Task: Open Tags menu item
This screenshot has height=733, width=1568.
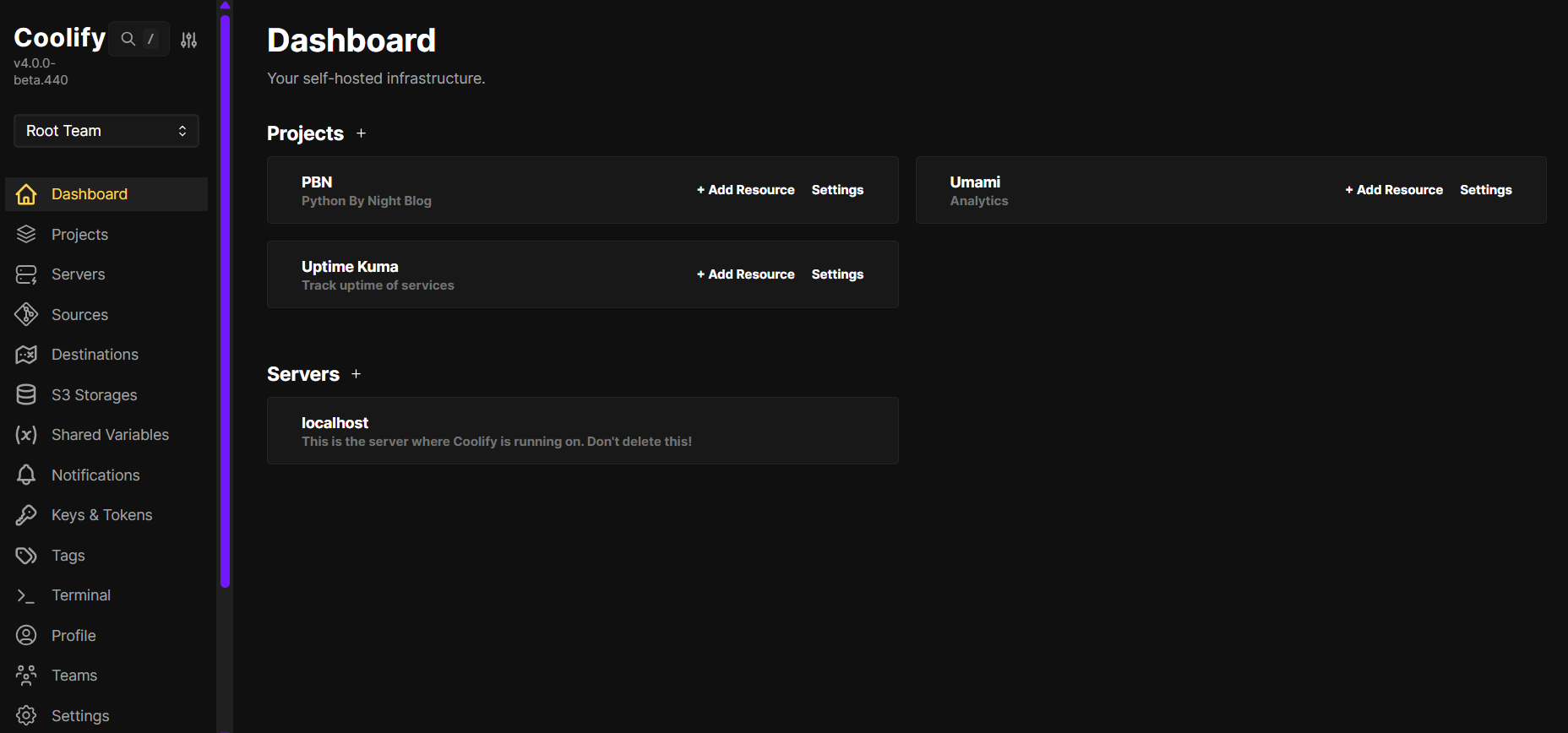Action: pyautogui.click(x=106, y=555)
